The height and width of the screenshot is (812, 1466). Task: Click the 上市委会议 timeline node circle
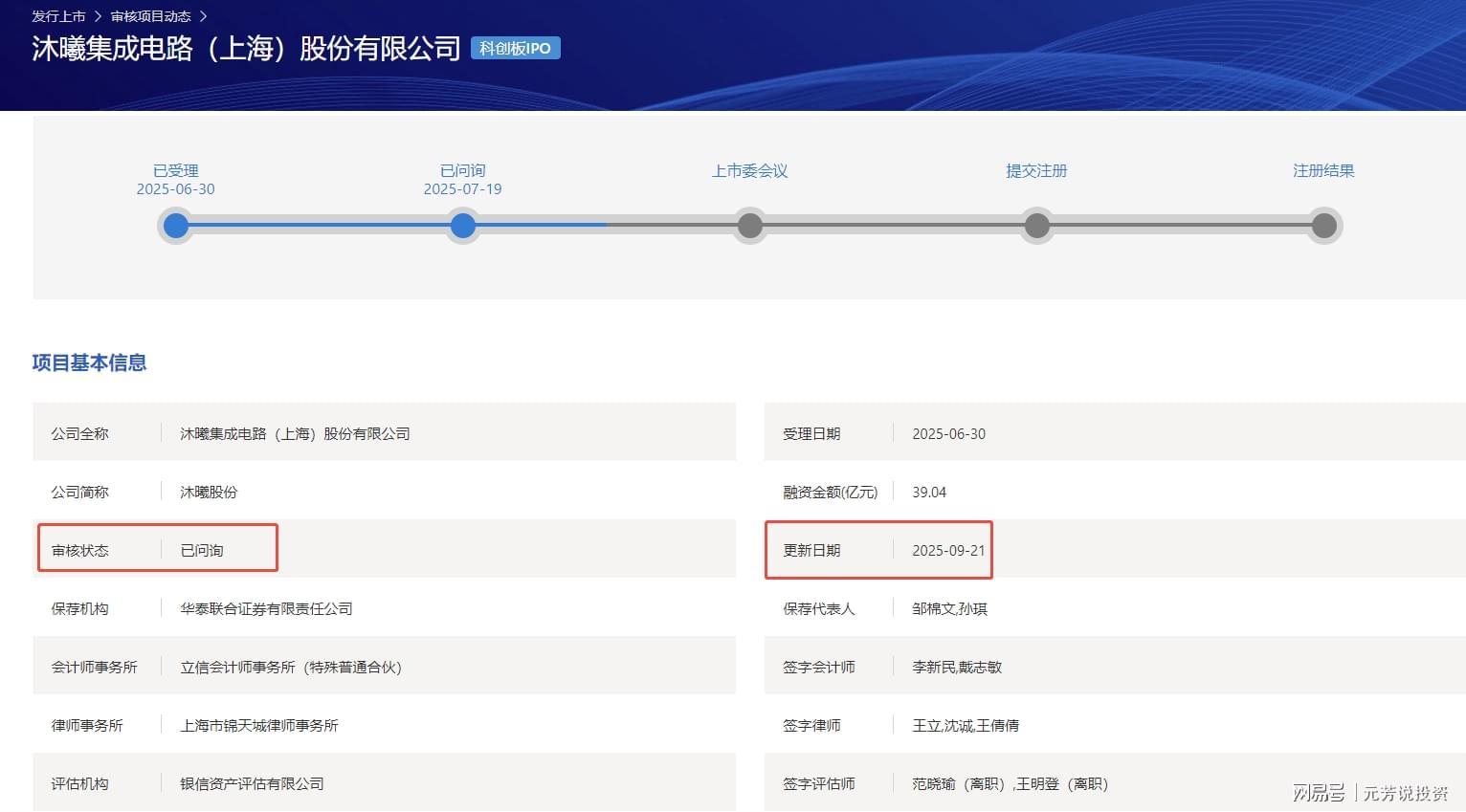(x=750, y=226)
